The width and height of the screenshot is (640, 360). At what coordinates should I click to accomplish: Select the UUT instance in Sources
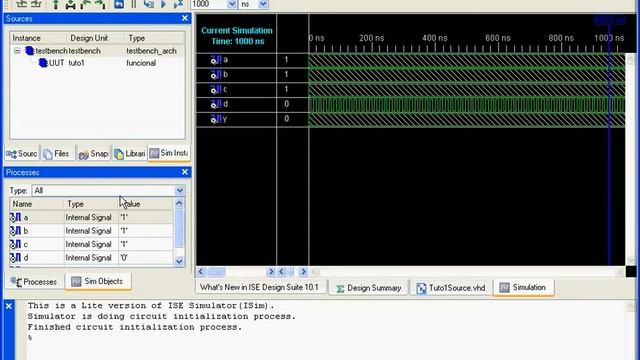coord(97,63)
